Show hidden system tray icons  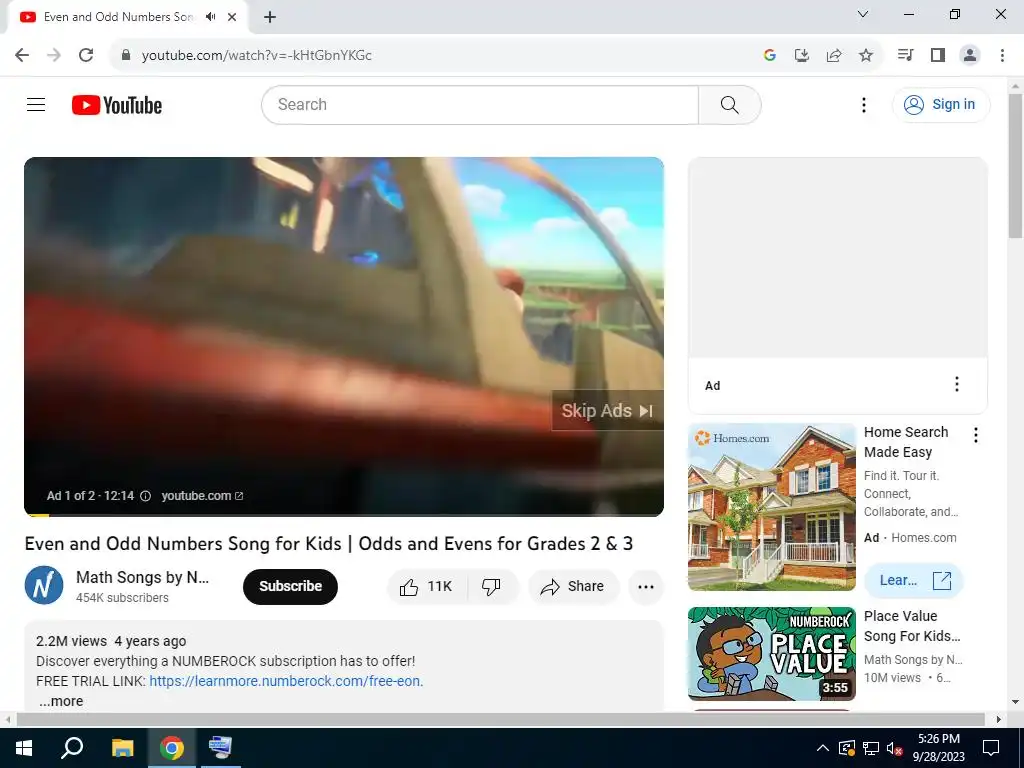pos(823,748)
